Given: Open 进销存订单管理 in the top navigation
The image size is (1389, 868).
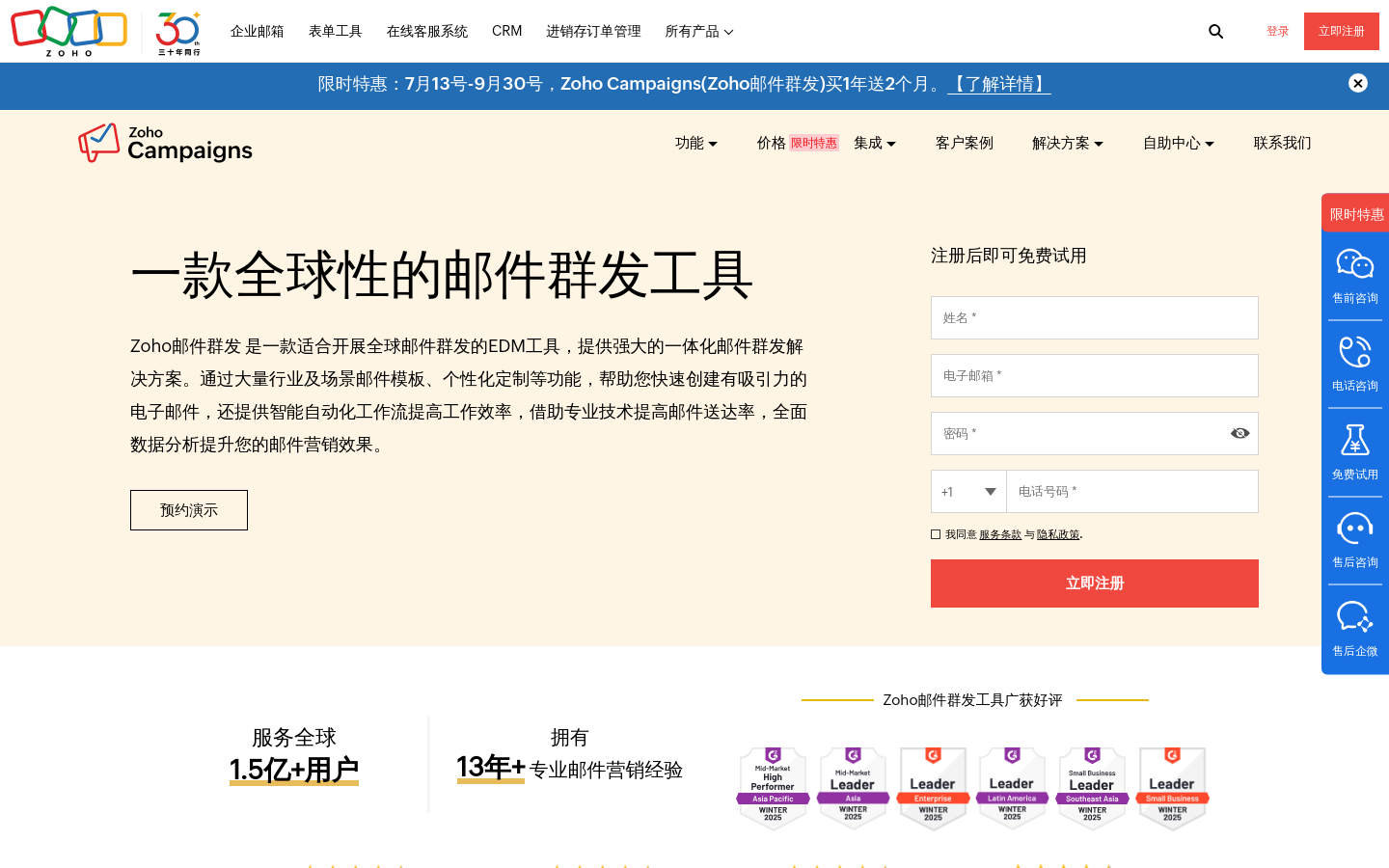Looking at the screenshot, I should pyautogui.click(x=593, y=32).
